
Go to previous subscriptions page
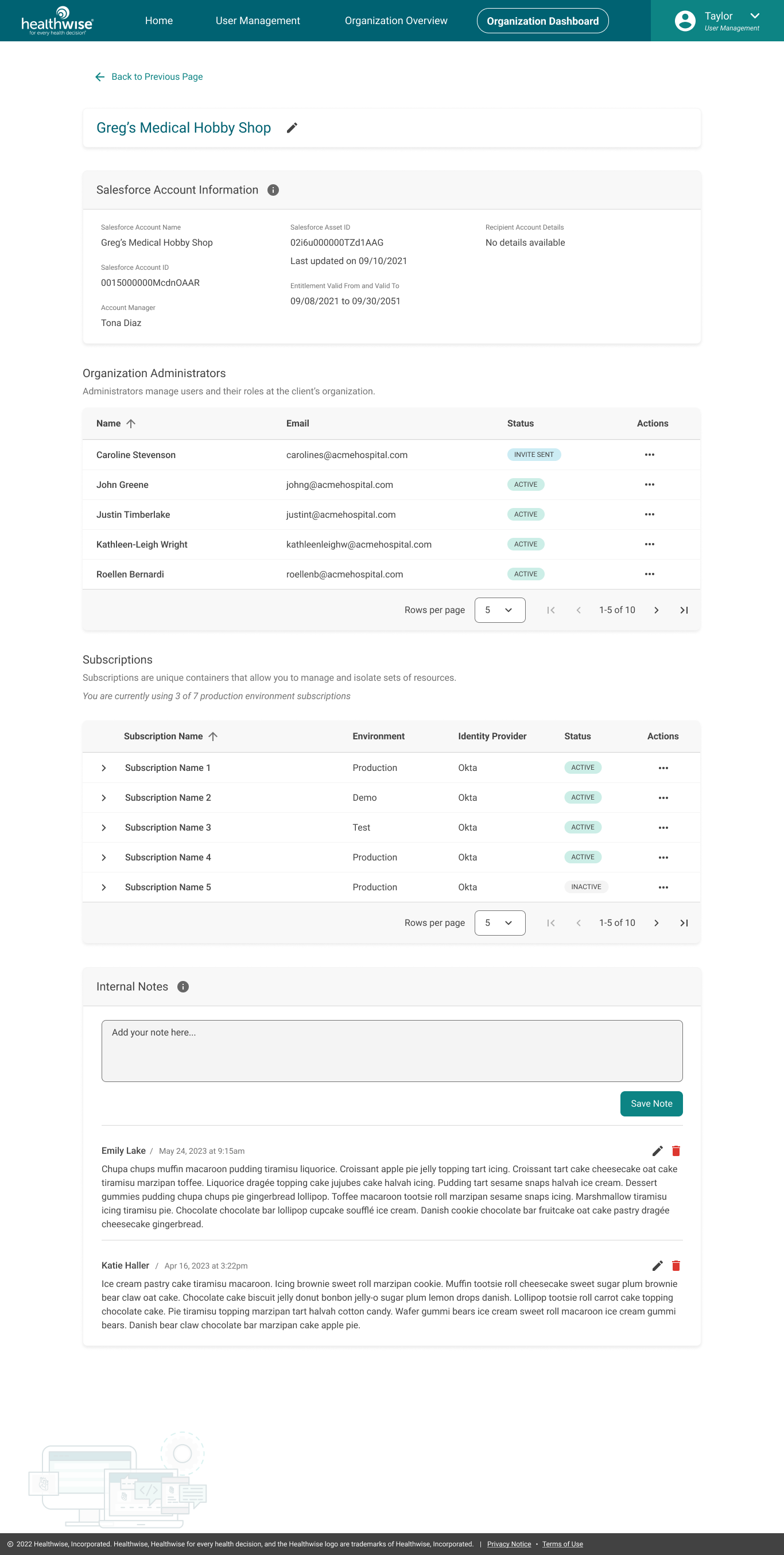pos(578,923)
